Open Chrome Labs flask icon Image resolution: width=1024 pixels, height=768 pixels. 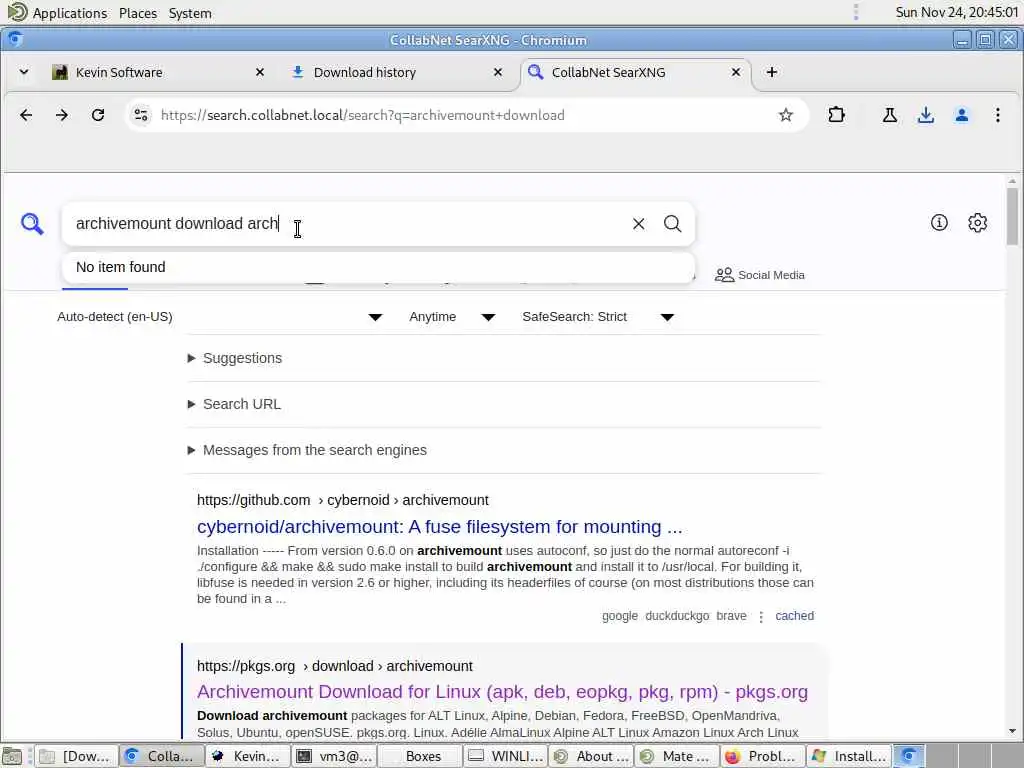[x=889, y=116]
